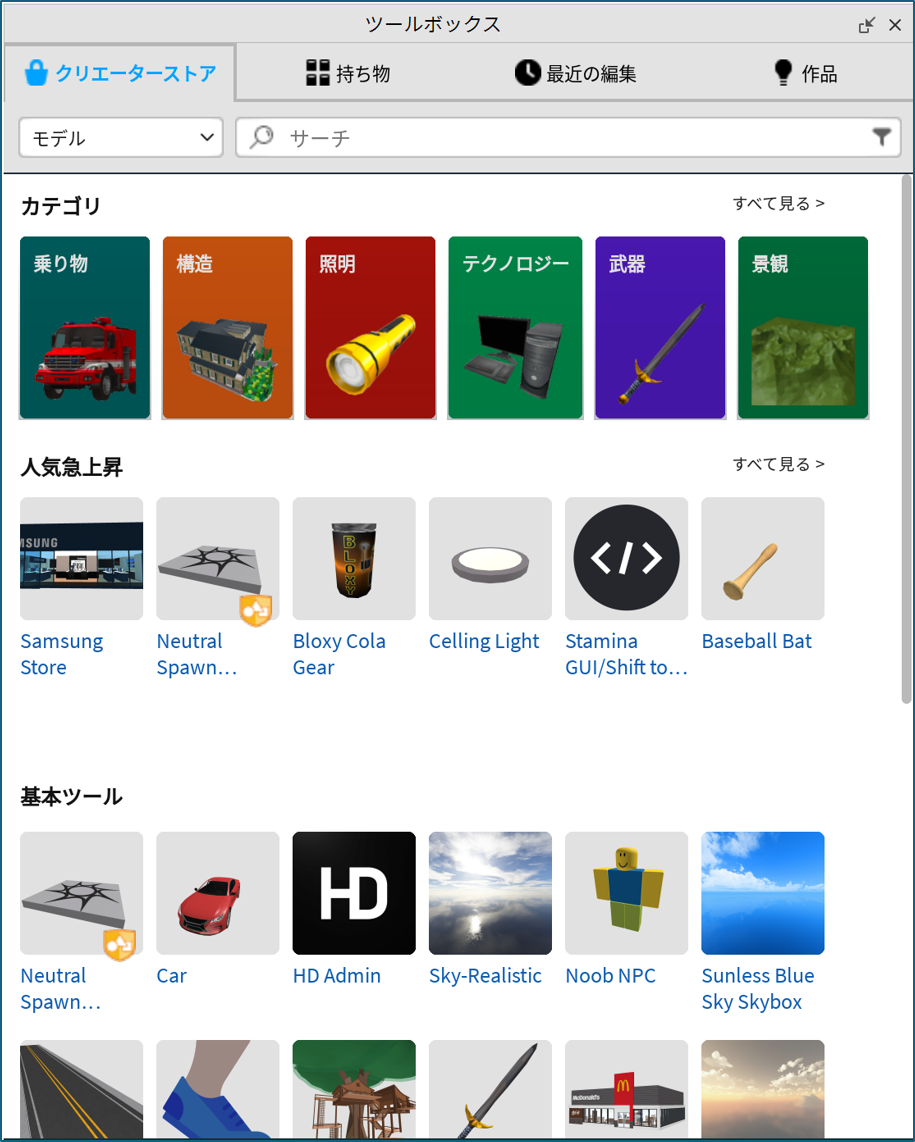The height and width of the screenshot is (1142, 915).
Task: Expand カテゴリ with すべて見る link
Action: tap(778, 203)
